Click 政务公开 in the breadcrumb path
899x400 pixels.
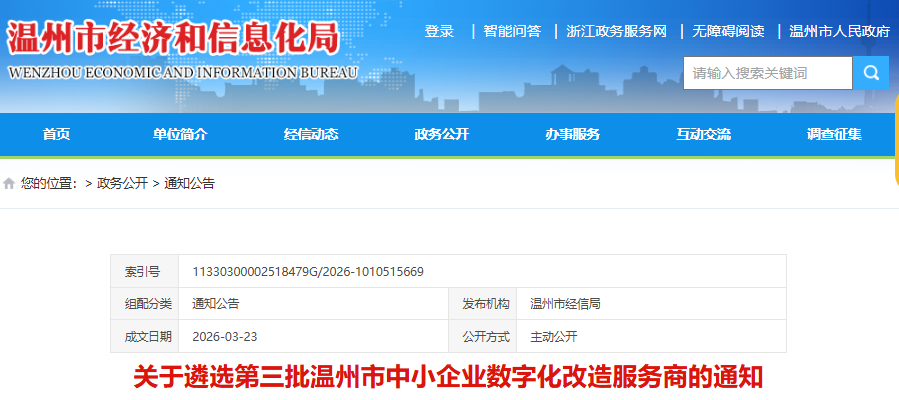[122, 184]
